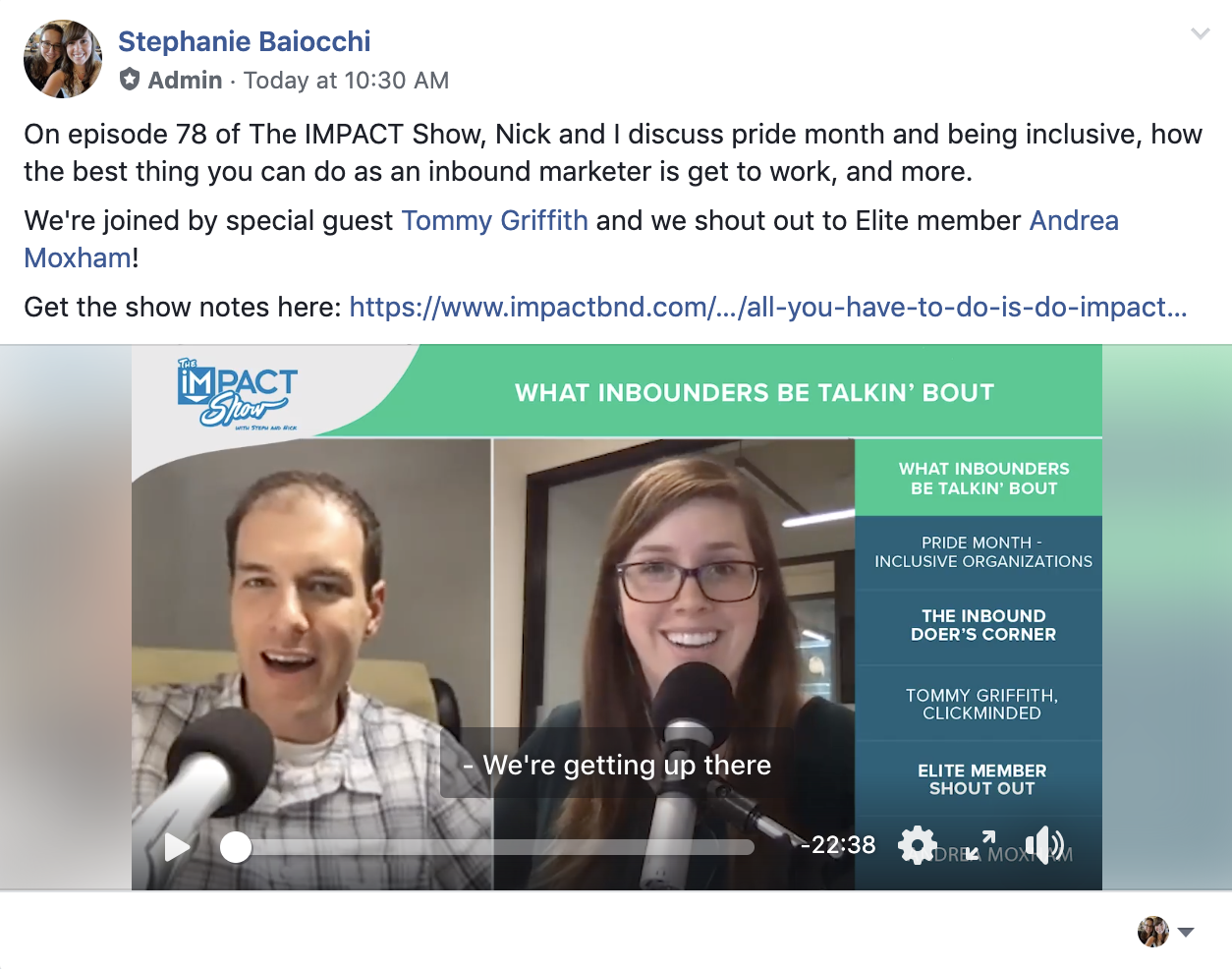
Task: Open post timestamp Today at 10:30 AM
Action: tap(346, 81)
